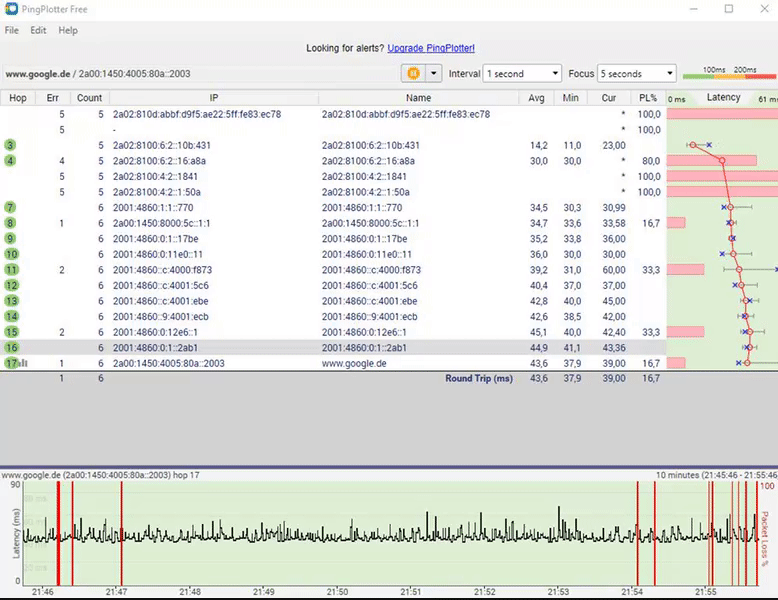This screenshot has height=600, width=778.
Task: Open the arrow menu beside the pause button
Action: tap(433, 73)
